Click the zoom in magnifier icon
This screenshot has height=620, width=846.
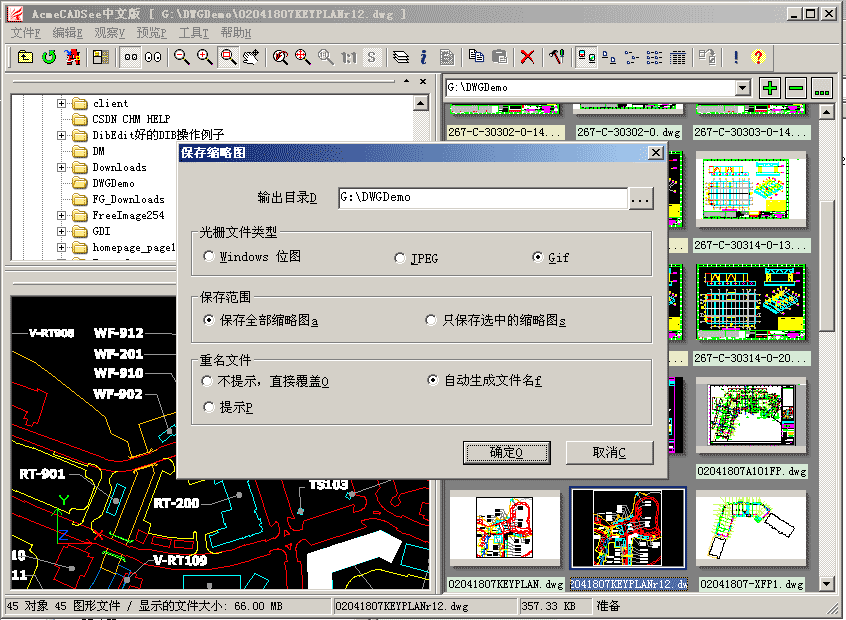coord(204,57)
